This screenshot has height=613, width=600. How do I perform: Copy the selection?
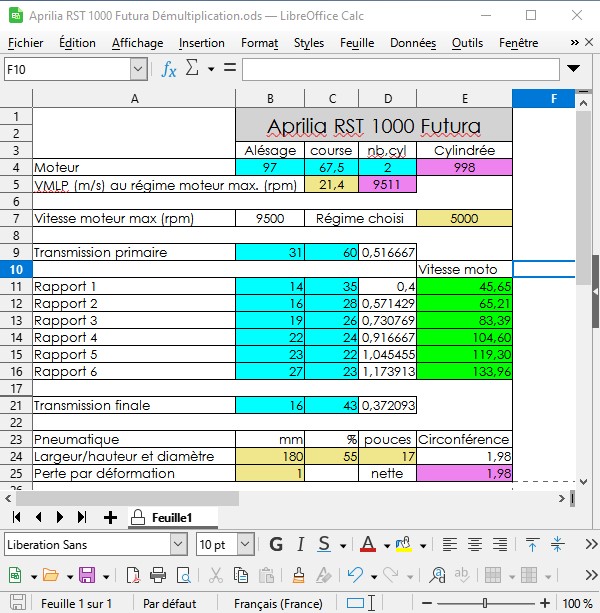click(240, 575)
